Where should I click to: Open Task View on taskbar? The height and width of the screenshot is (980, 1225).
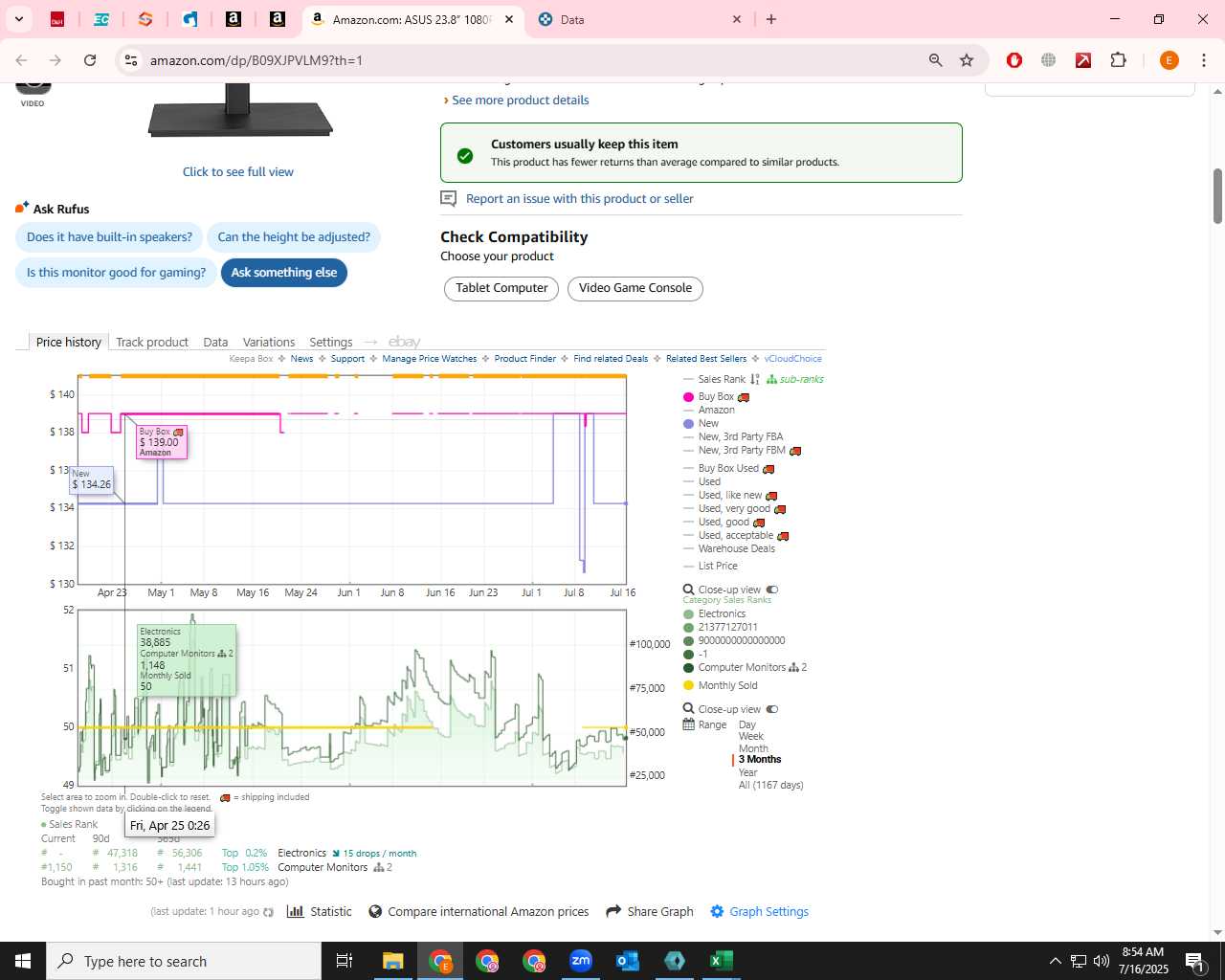click(x=345, y=961)
